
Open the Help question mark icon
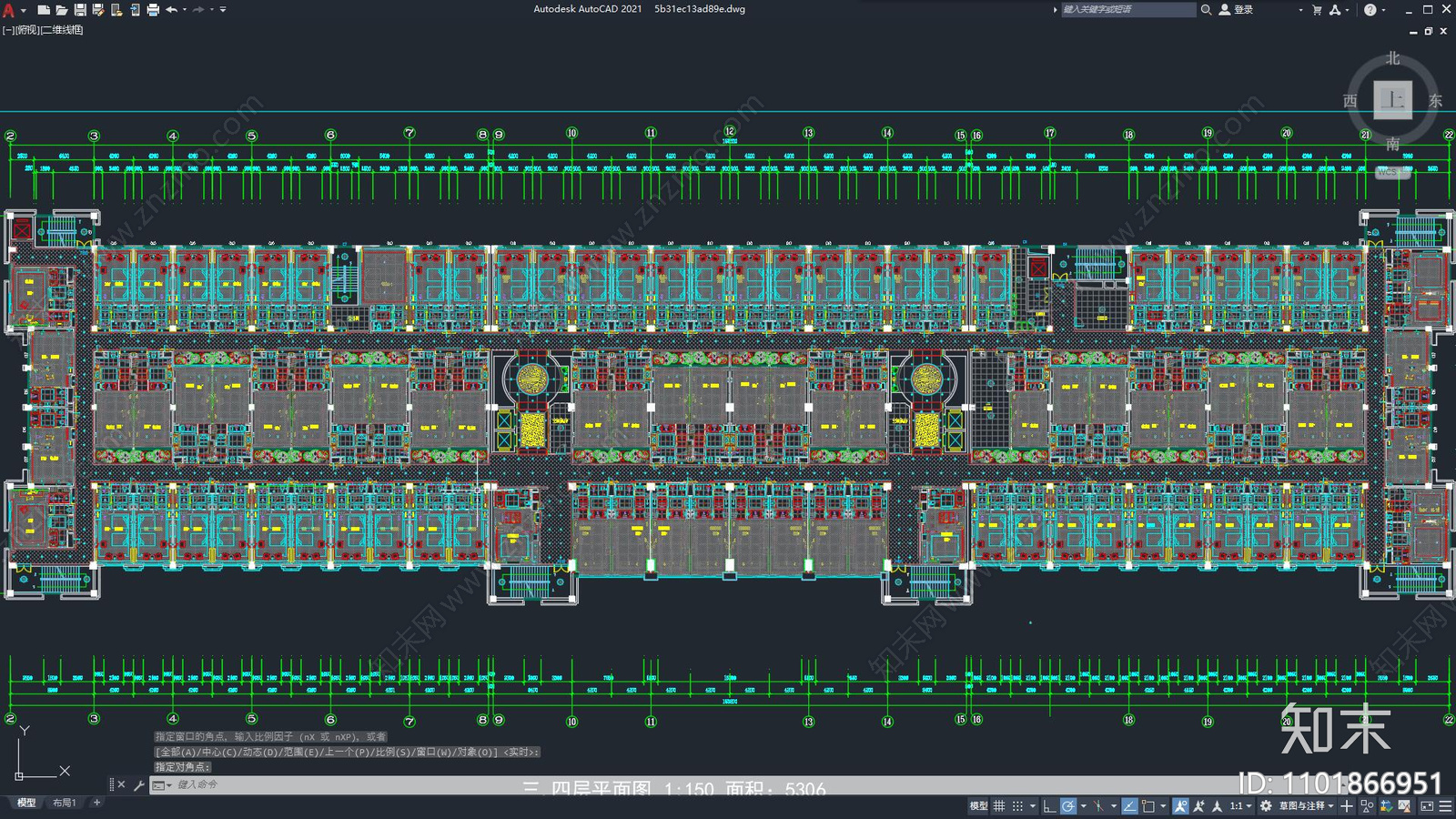pos(1370,10)
